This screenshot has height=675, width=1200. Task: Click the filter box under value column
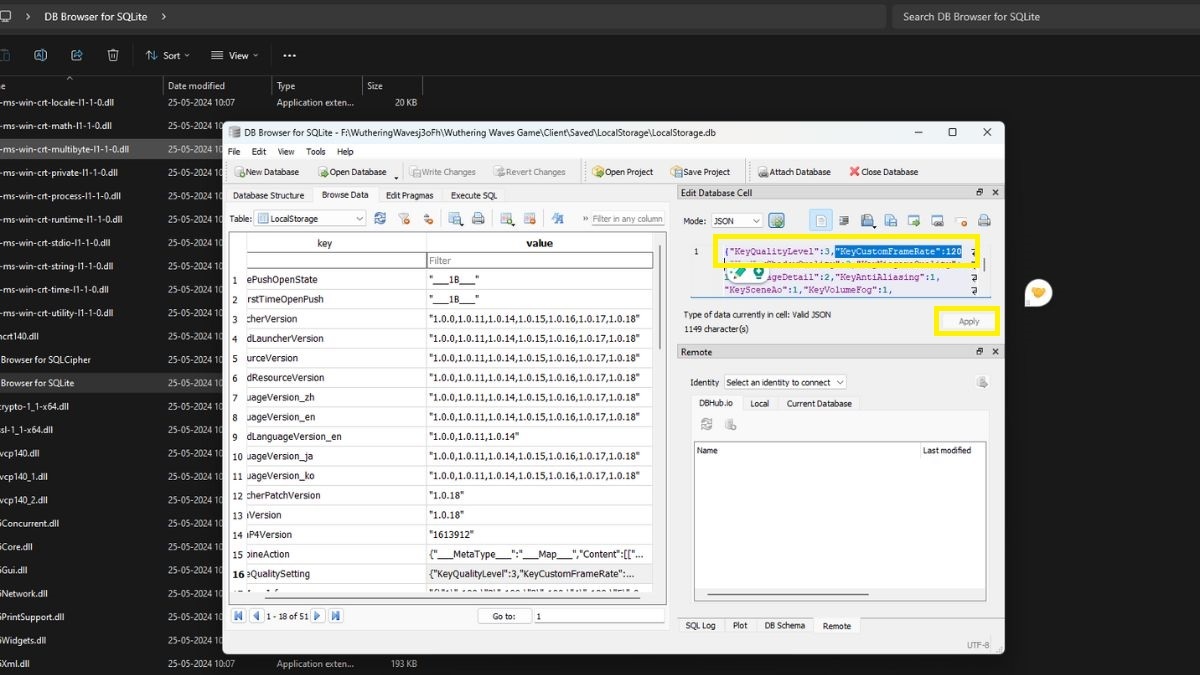point(540,260)
